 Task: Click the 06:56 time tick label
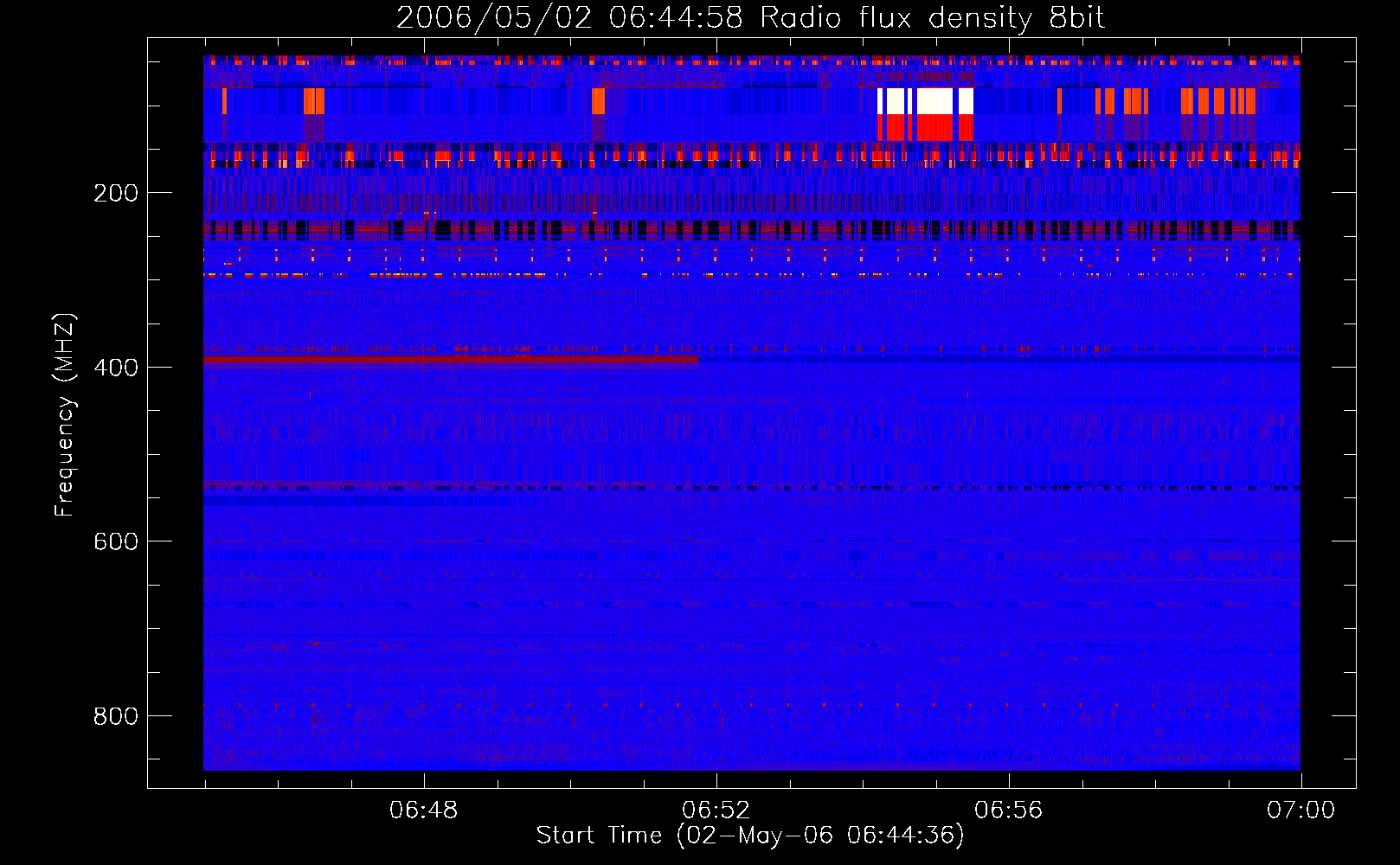pyautogui.click(x=1009, y=811)
